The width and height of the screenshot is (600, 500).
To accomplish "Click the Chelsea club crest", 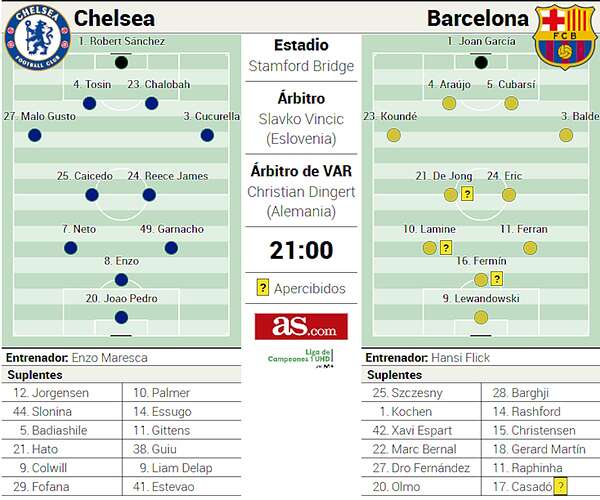I will [x=36, y=37].
